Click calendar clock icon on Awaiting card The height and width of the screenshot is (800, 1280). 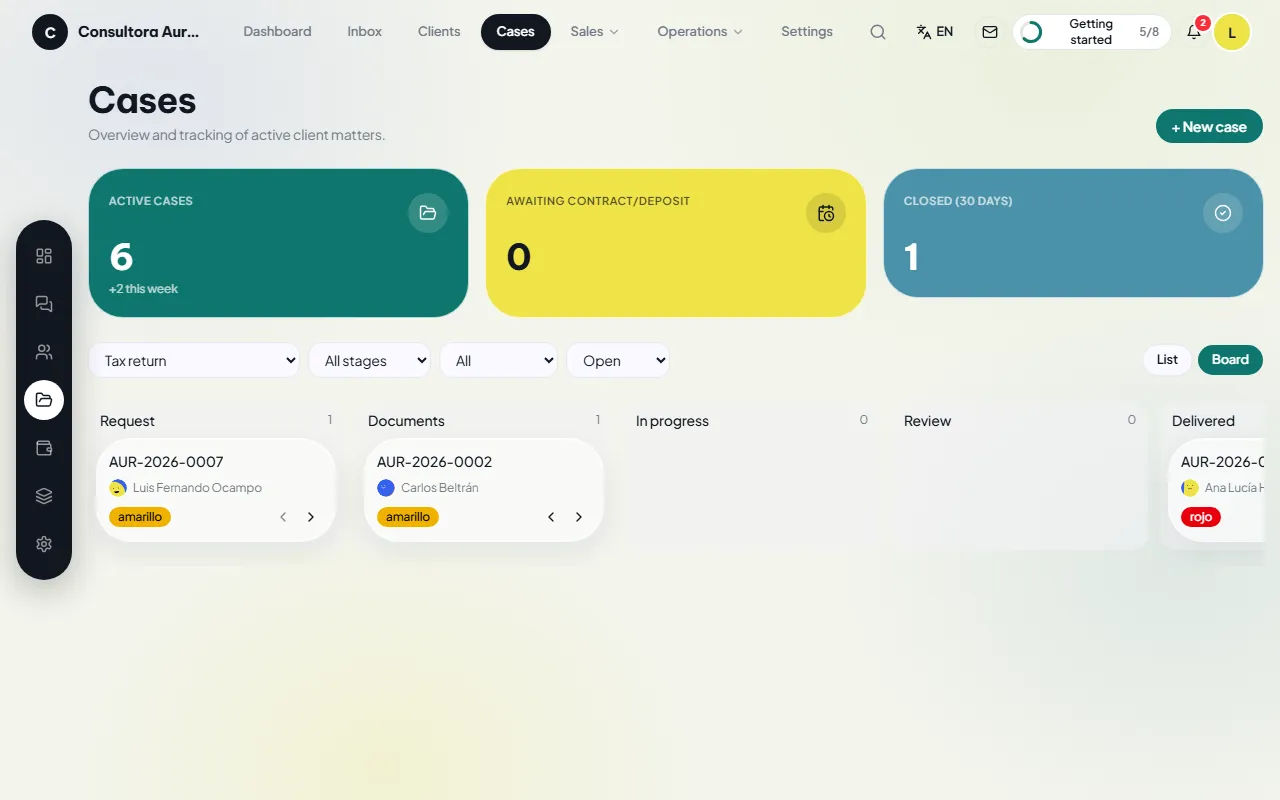(826, 213)
